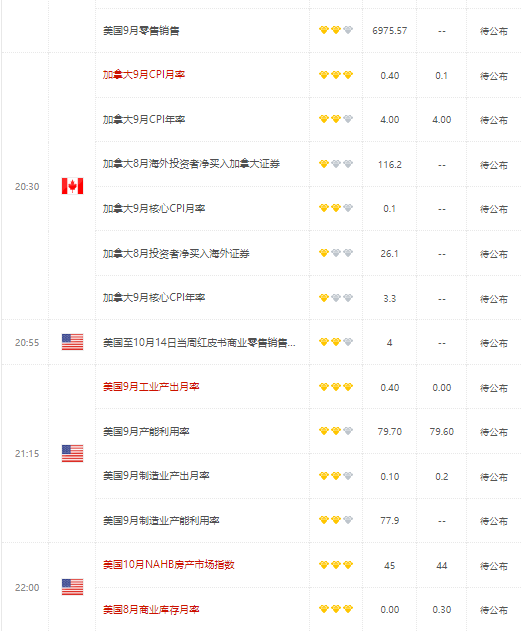
Task: Click 待公布 status for 美国9月工业产出月率
Action: tap(494, 388)
